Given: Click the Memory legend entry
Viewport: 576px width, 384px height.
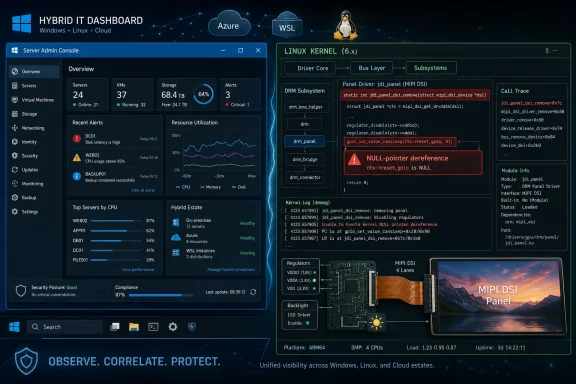Looking at the screenshot, I should coord(210,187).
